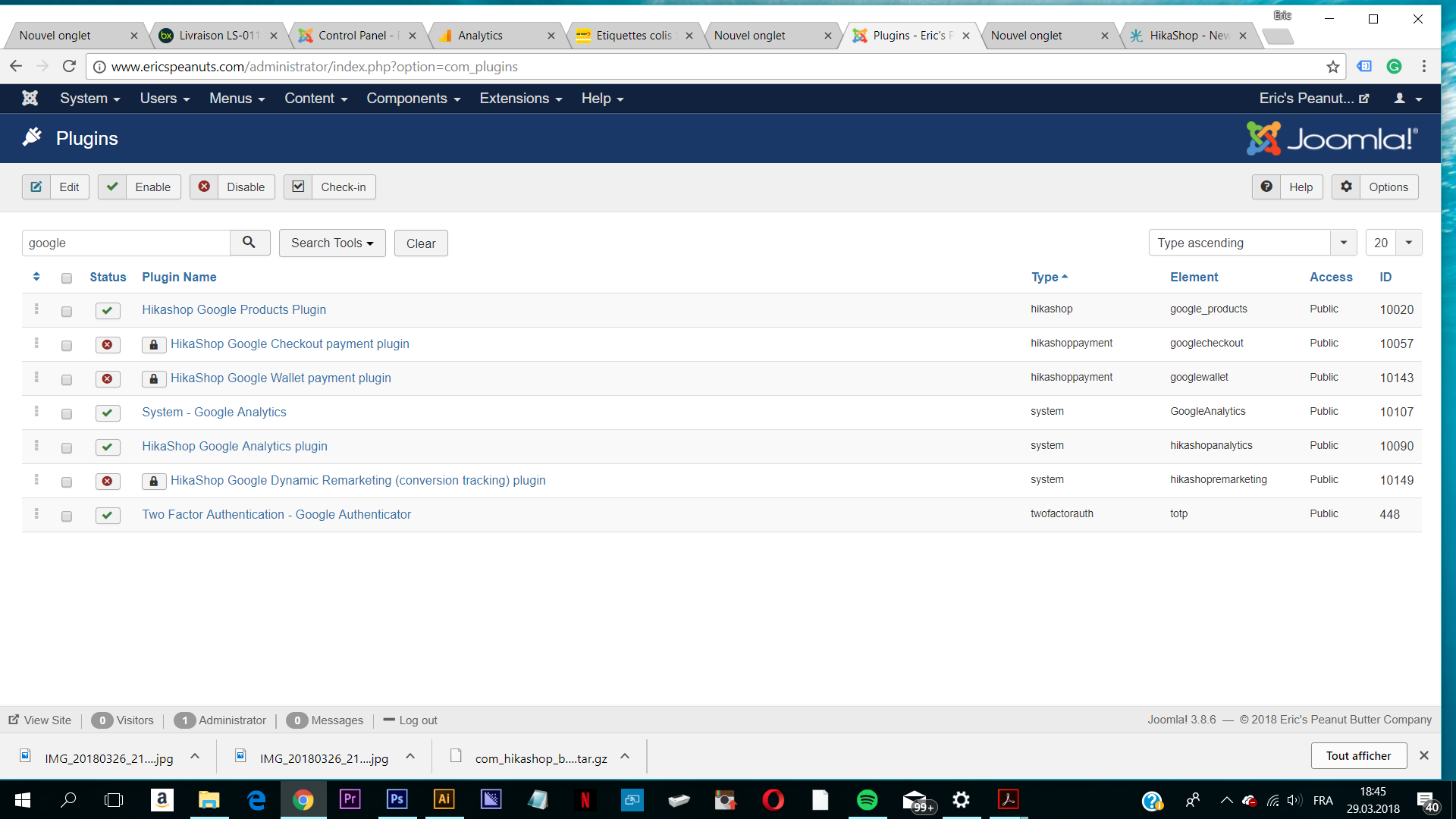Toggle disabled status of HikaShop Google Wallet plugin
The image size is (1456, 819).
108,378
